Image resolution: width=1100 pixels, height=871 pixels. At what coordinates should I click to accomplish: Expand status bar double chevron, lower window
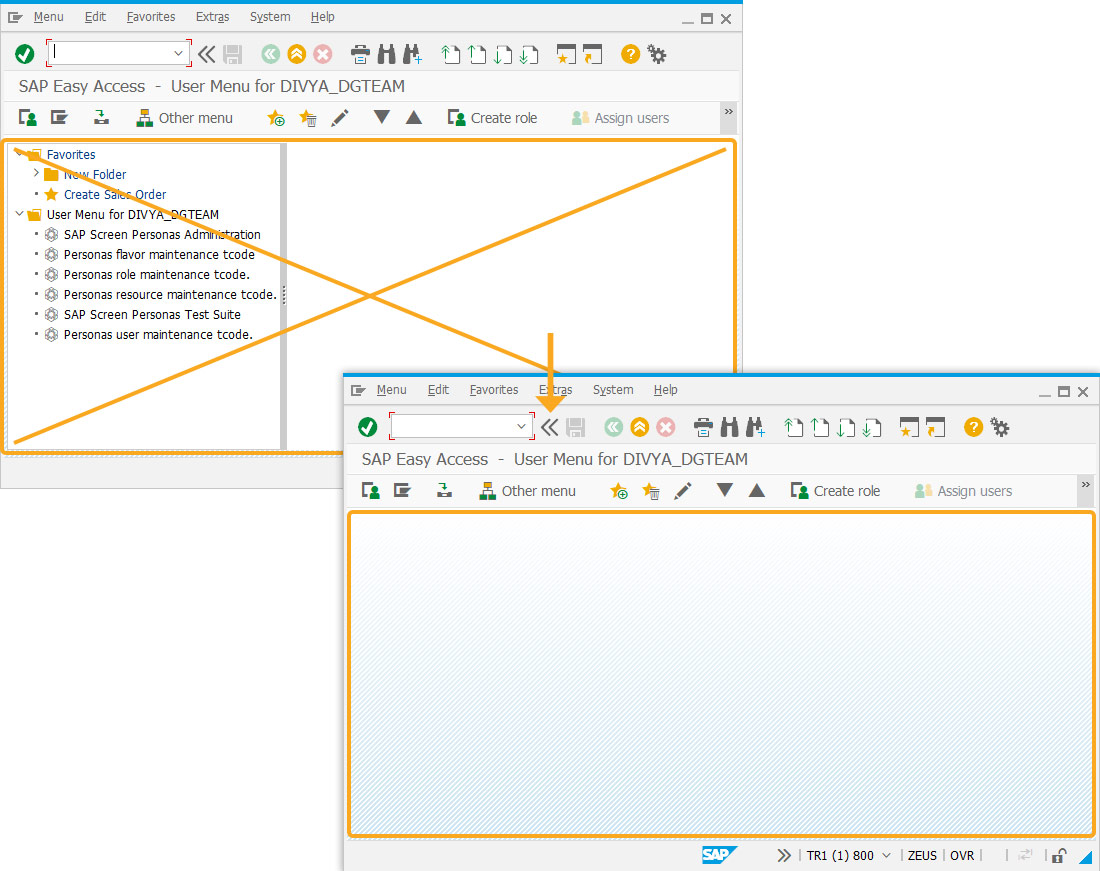(784, 856)
